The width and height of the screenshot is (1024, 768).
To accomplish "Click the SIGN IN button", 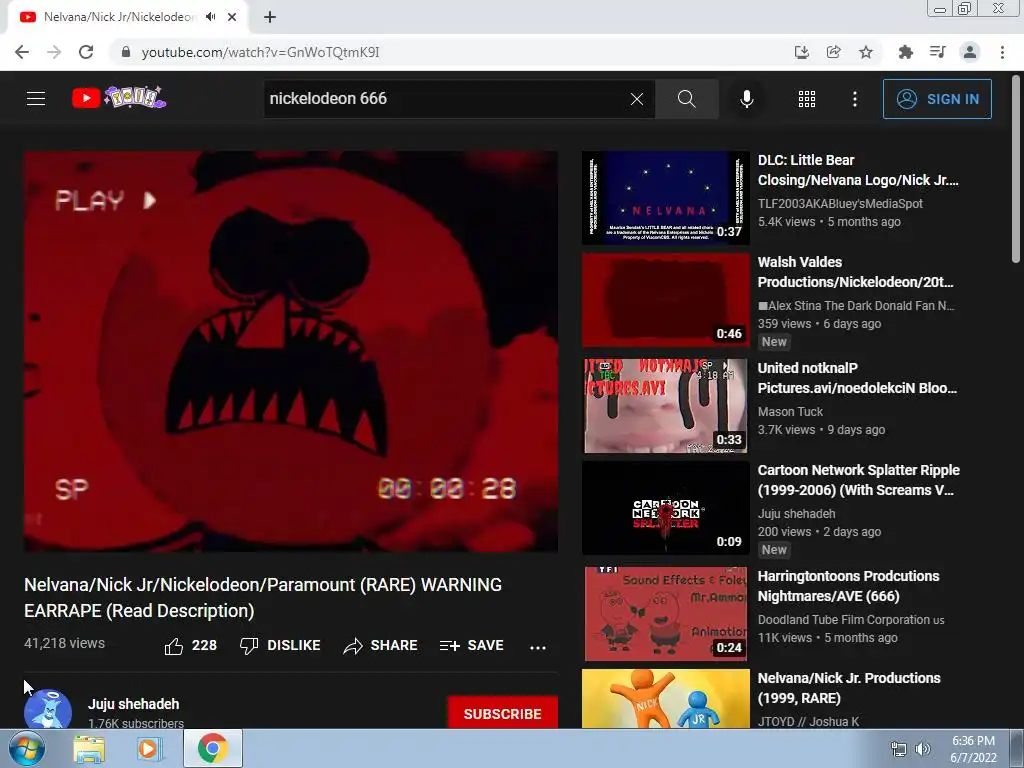I will 937,99.
